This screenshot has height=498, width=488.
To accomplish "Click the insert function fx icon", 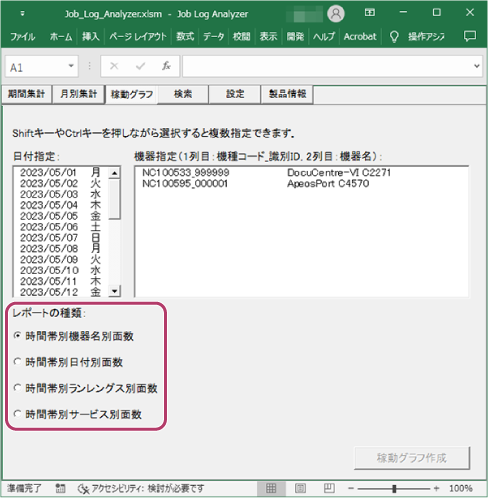I will coord(166,66).
